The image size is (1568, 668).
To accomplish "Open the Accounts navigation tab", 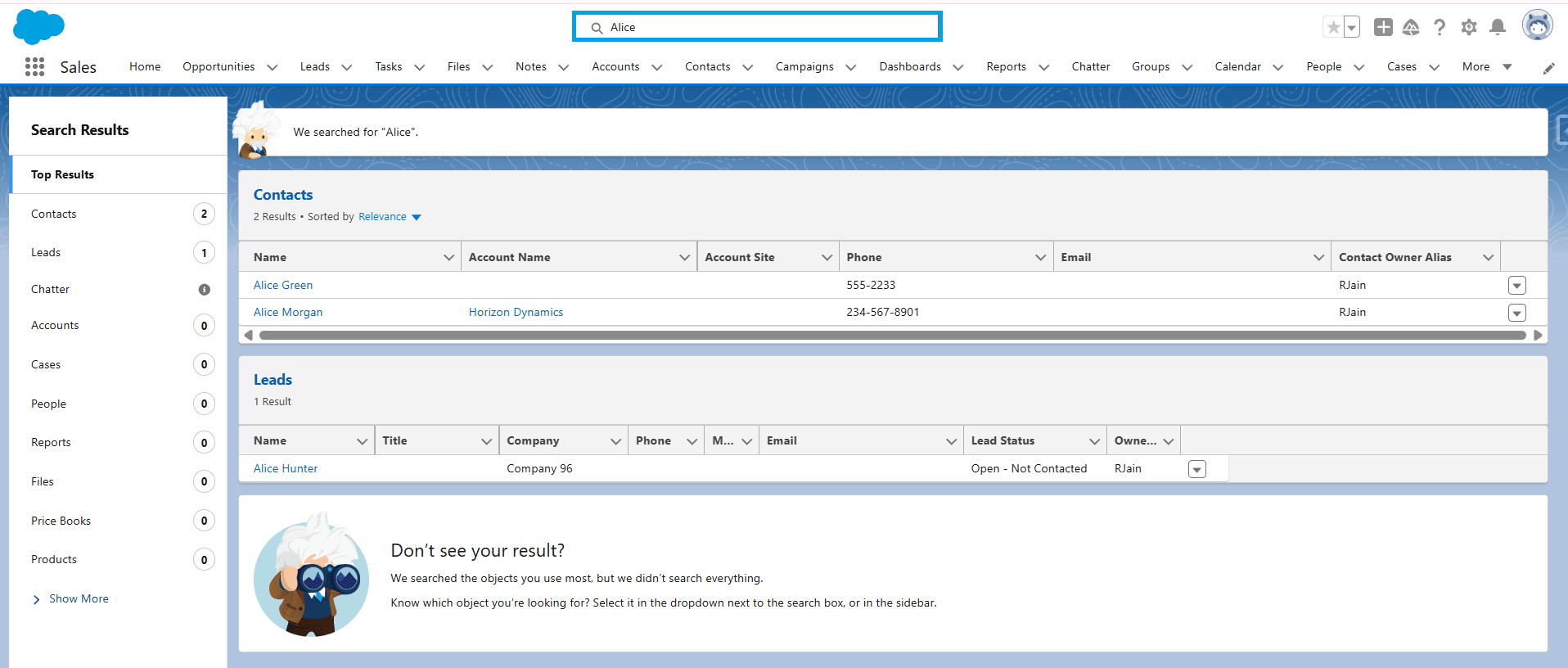I will [615, 67].
